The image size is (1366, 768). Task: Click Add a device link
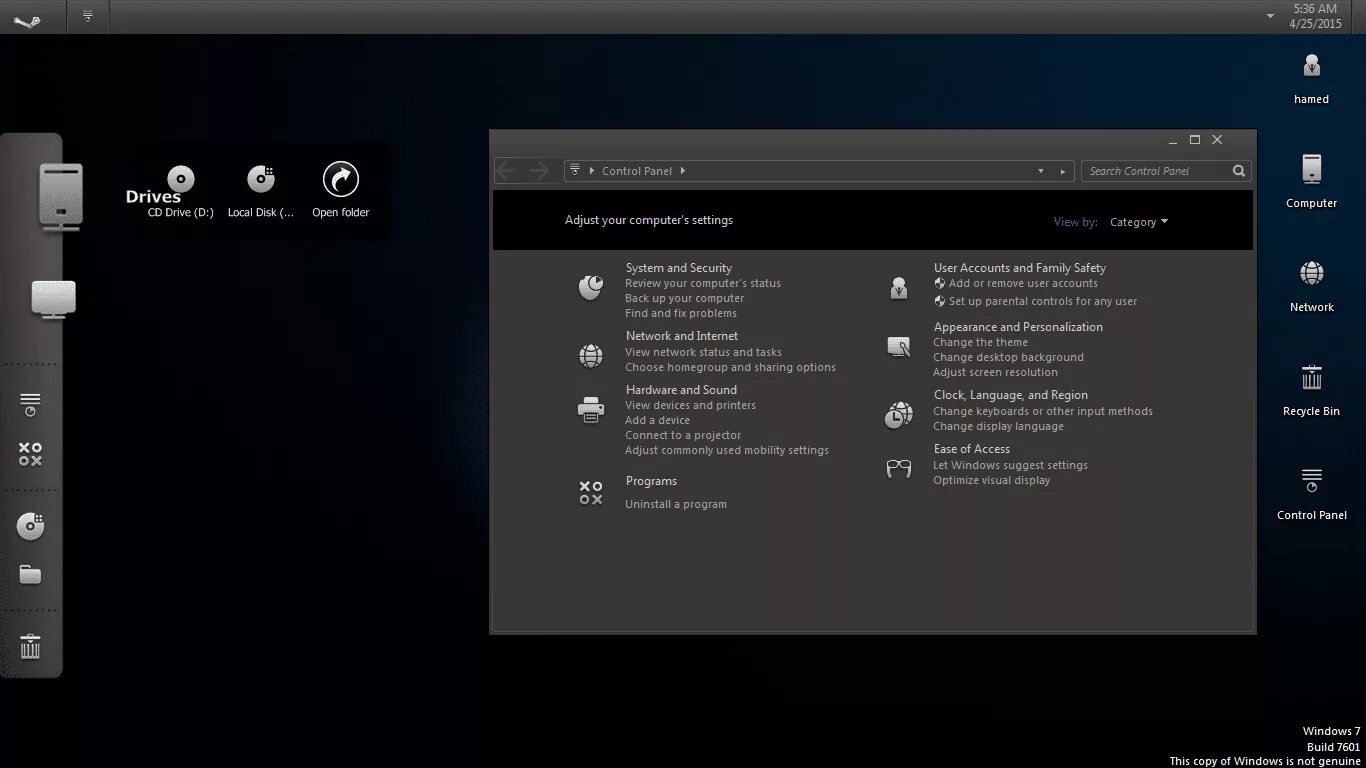click(x=658, y=420)
